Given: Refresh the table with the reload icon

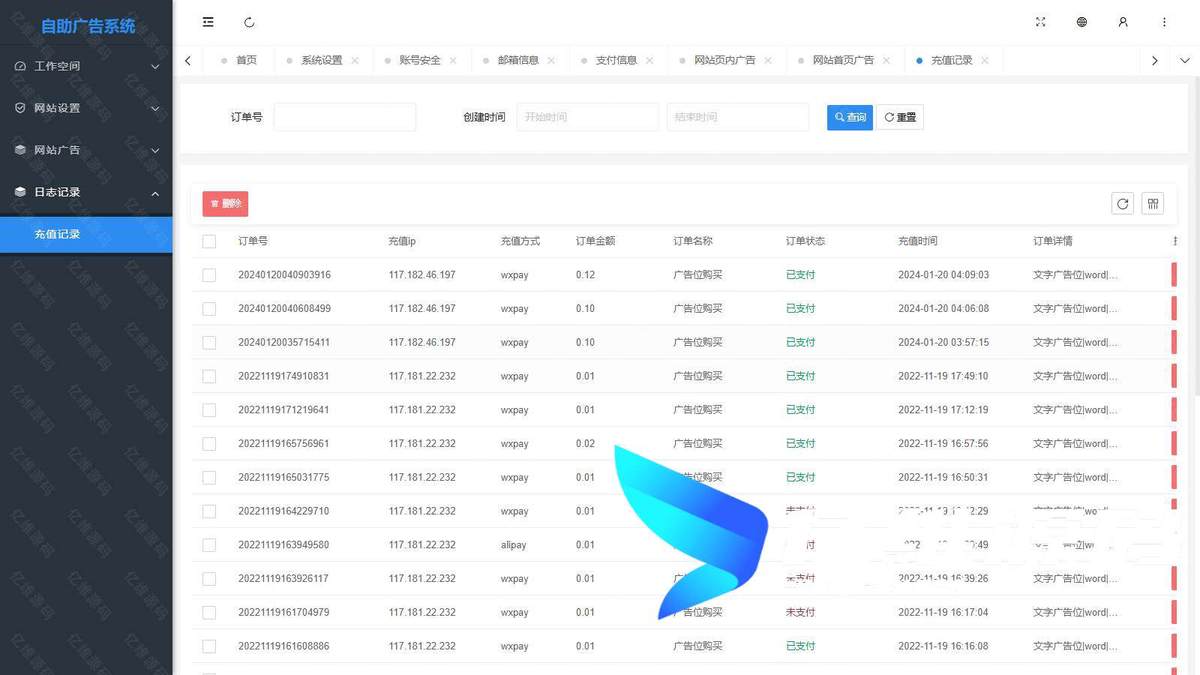Looking at the screenshot, I should (1122, 204).
